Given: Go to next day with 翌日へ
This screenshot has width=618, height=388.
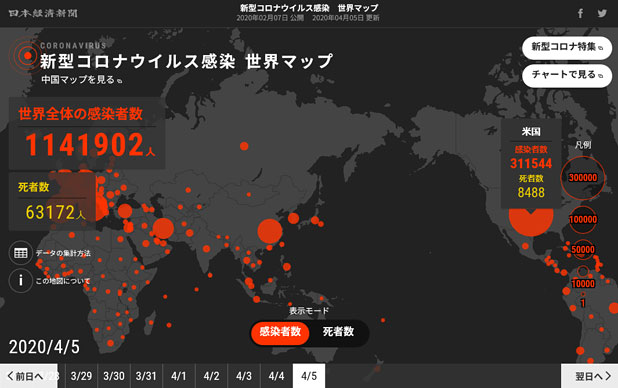Looking at the screenshot, I should (x=590, y=376).
